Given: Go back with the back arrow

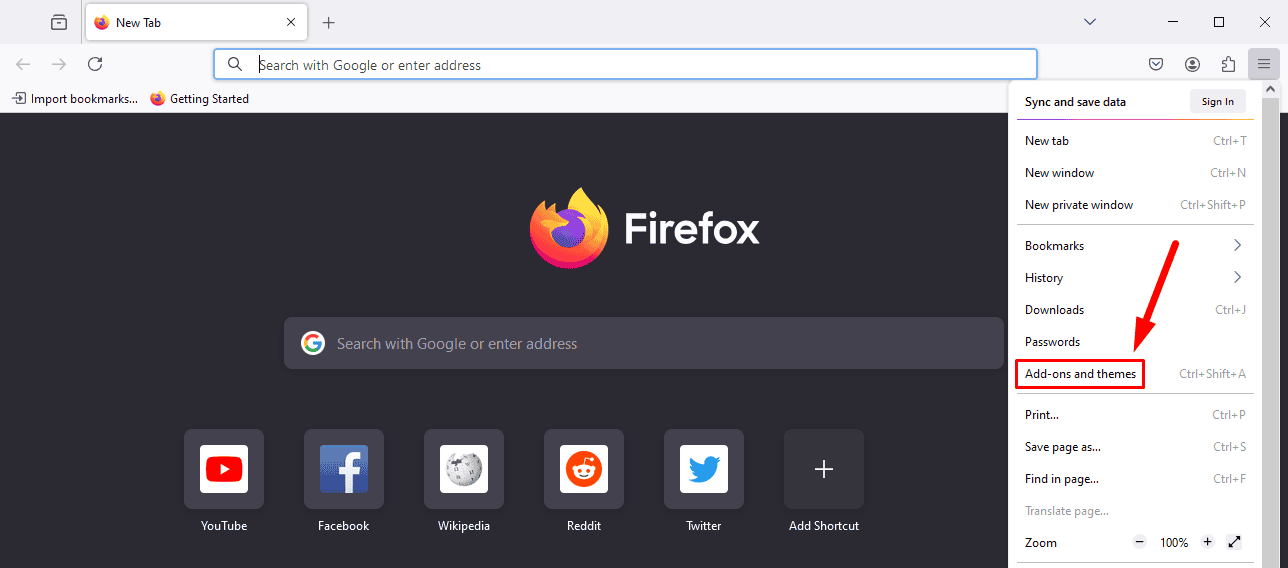Looking at the screenshot, I should coord(23,64).
